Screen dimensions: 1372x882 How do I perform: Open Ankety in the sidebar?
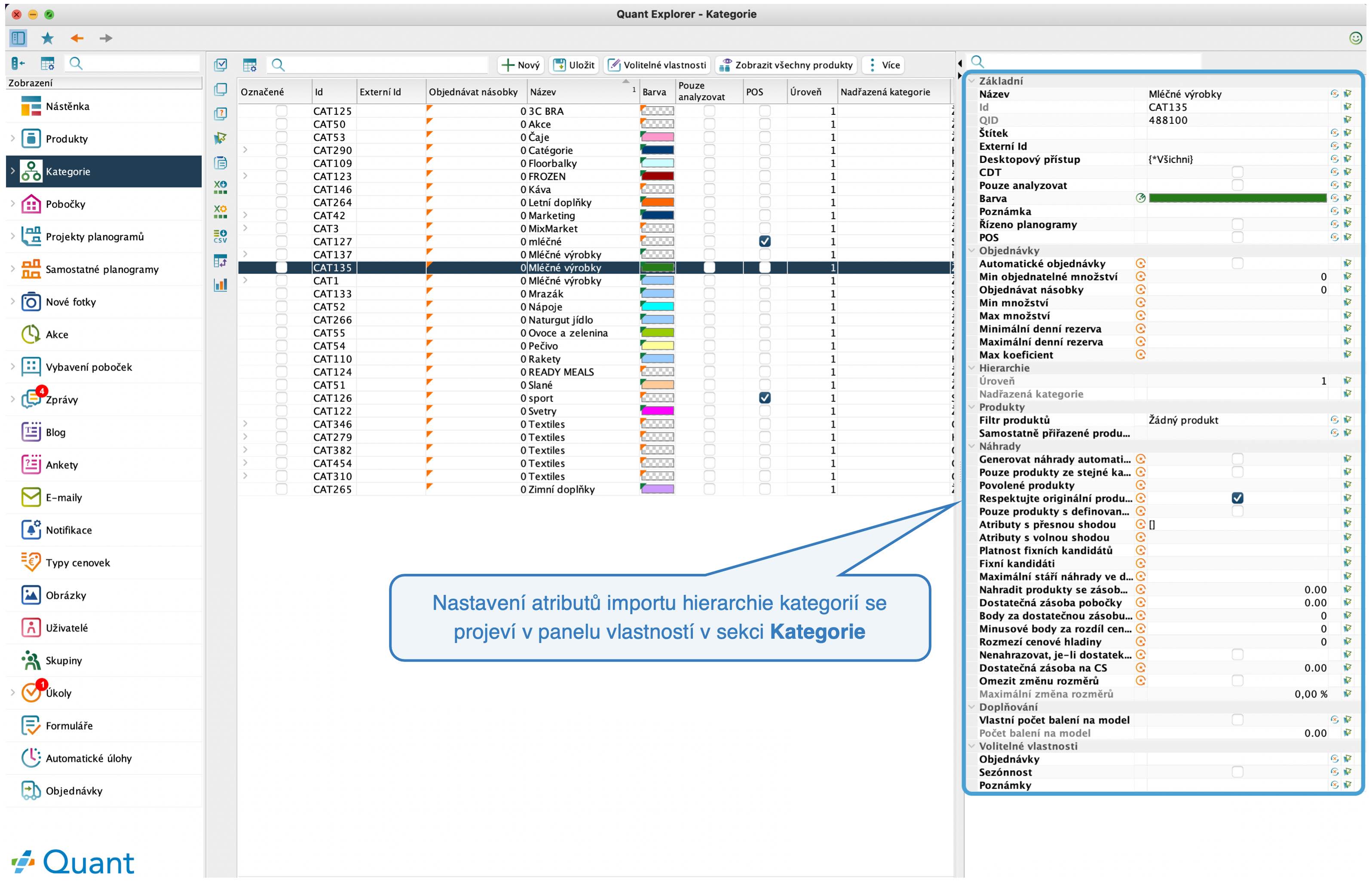[103, 465]
